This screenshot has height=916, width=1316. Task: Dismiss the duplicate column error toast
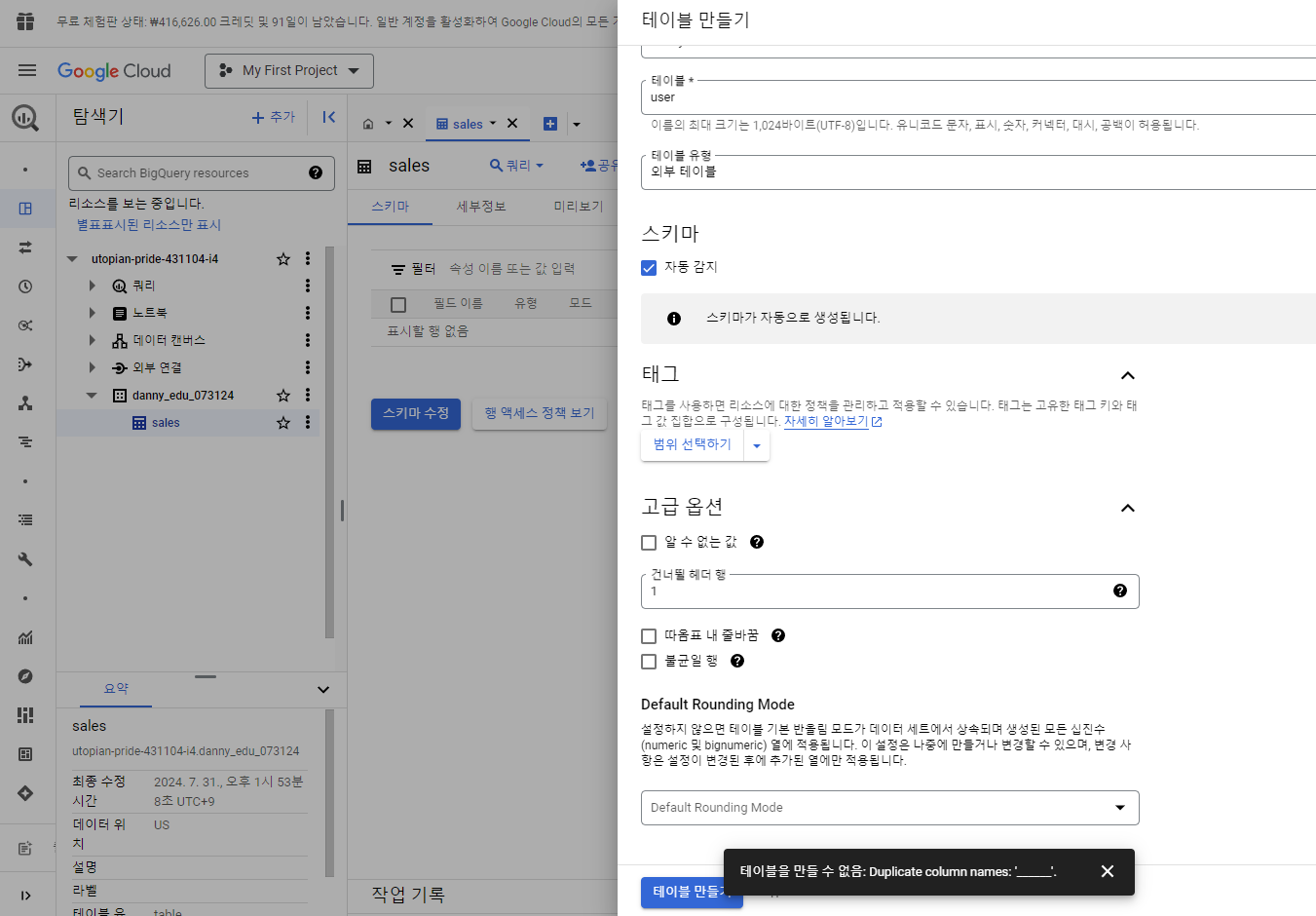click(x=1108, y=871)
